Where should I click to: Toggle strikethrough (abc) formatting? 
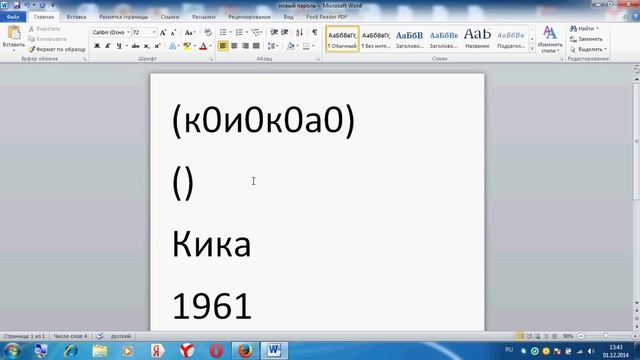click(136, 46)
